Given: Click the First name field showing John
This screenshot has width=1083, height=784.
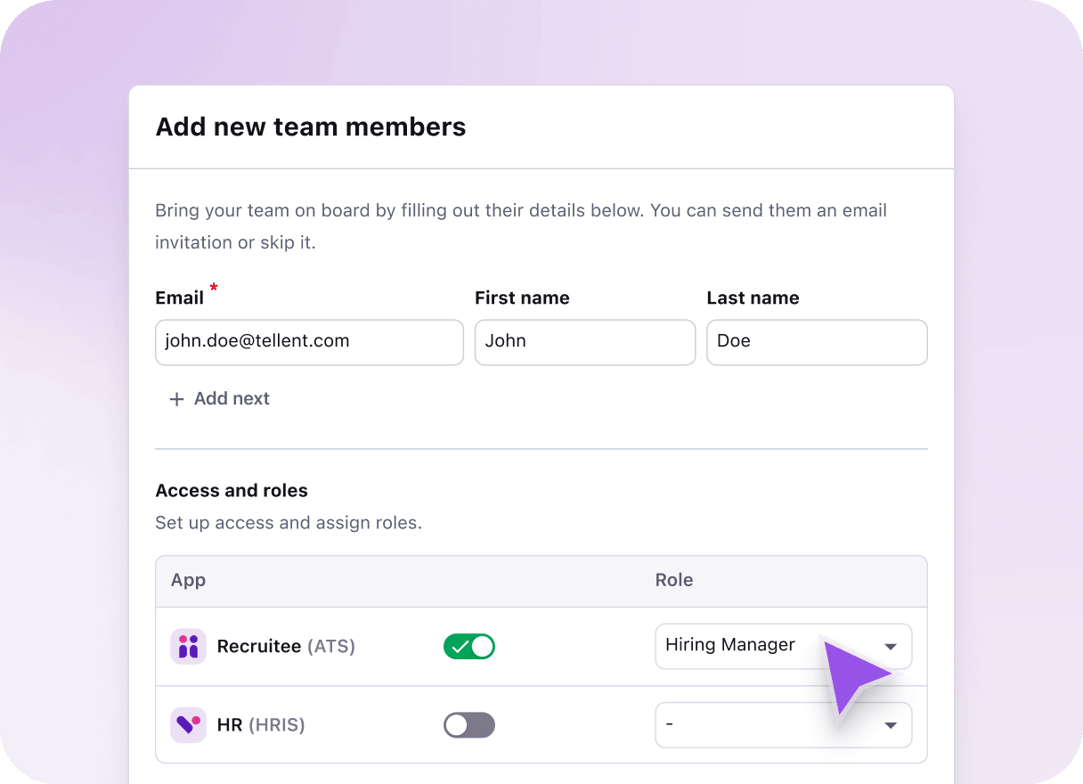Looking at the screenshot, I should coord(584,342).
